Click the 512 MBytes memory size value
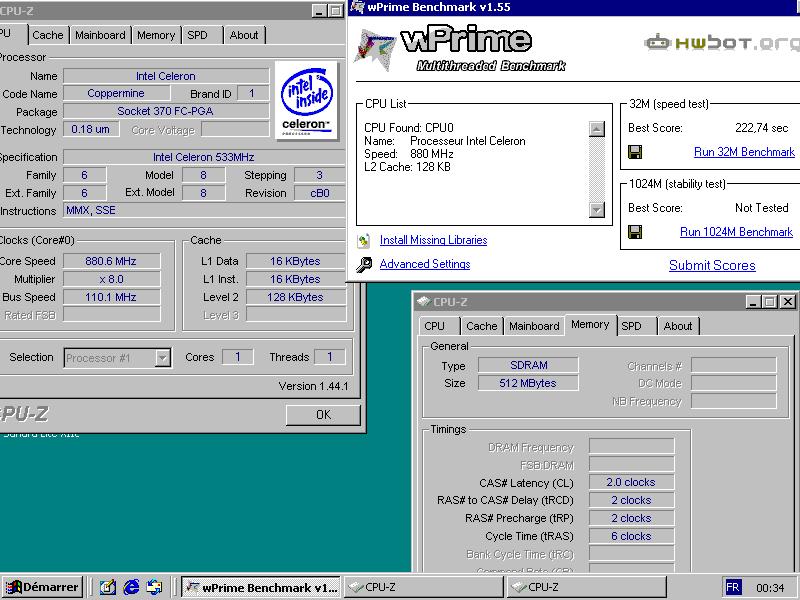Screen dimensions: 800x600 [529, 383]
